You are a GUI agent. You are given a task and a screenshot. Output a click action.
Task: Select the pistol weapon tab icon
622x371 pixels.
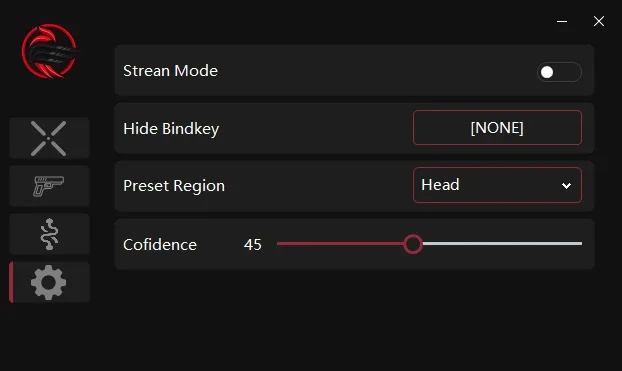[x=49, y=186]
